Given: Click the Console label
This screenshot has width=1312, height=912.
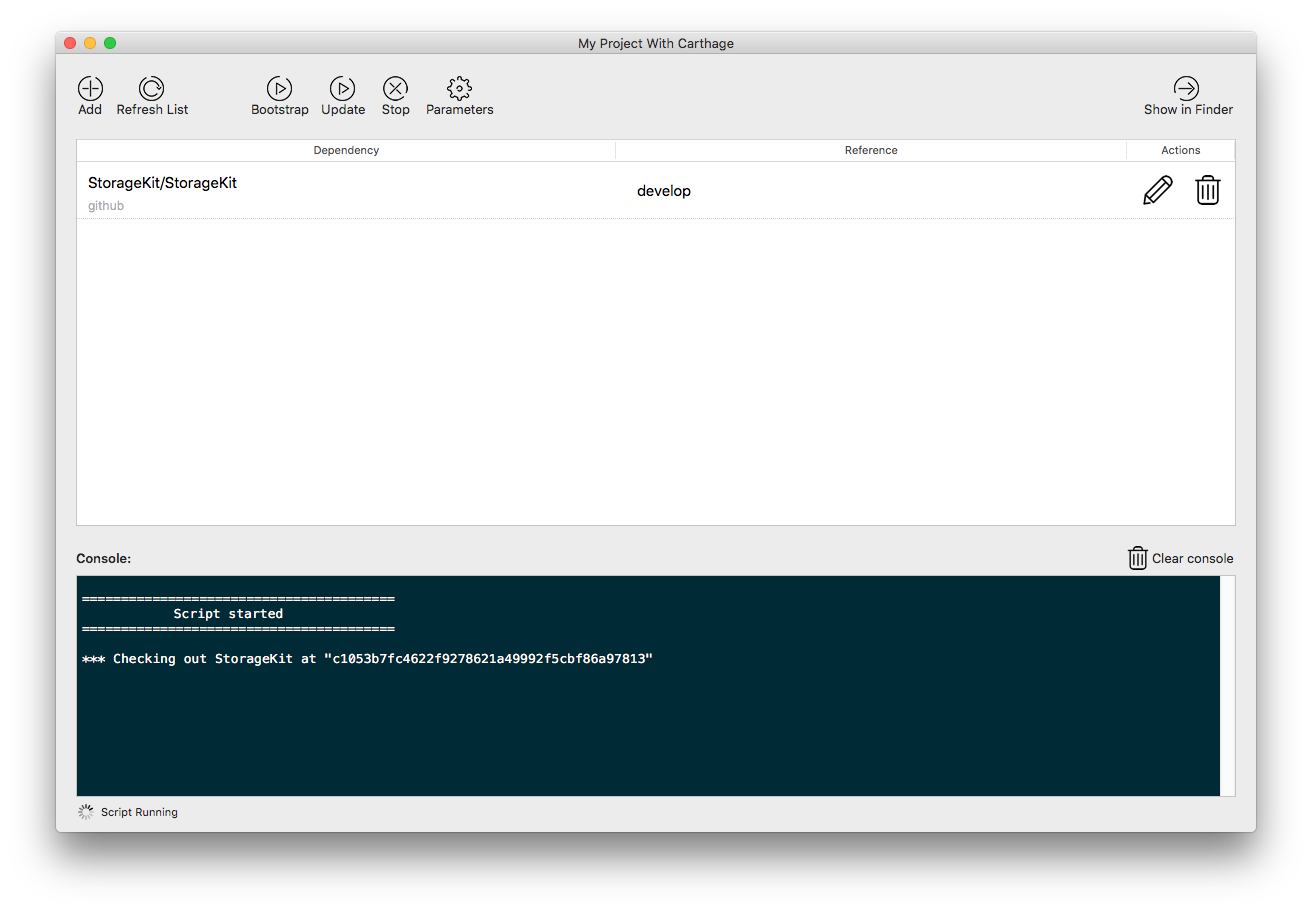Looking at the screenshot, I should (104, 558).
